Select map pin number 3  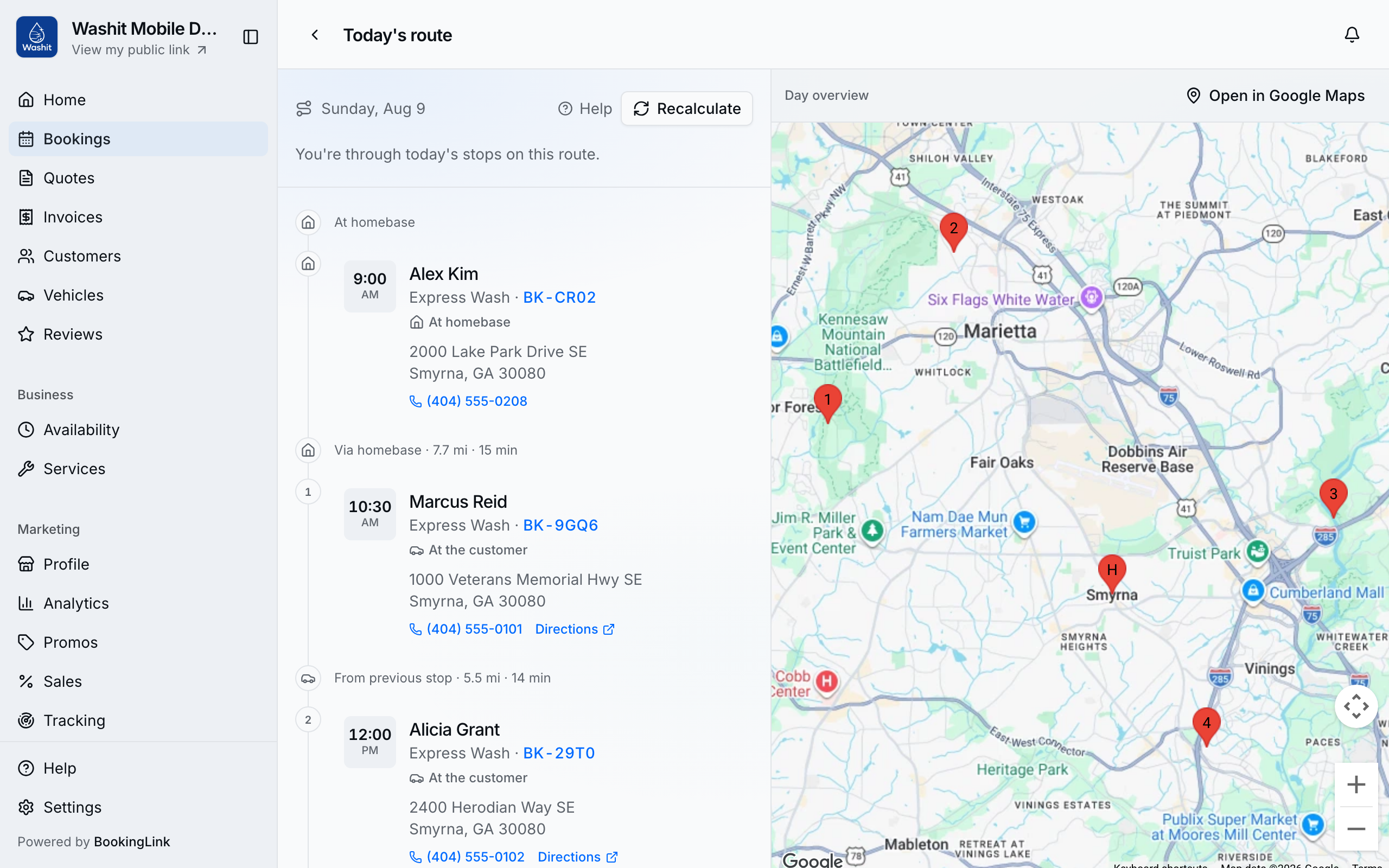click(1333, 497)
